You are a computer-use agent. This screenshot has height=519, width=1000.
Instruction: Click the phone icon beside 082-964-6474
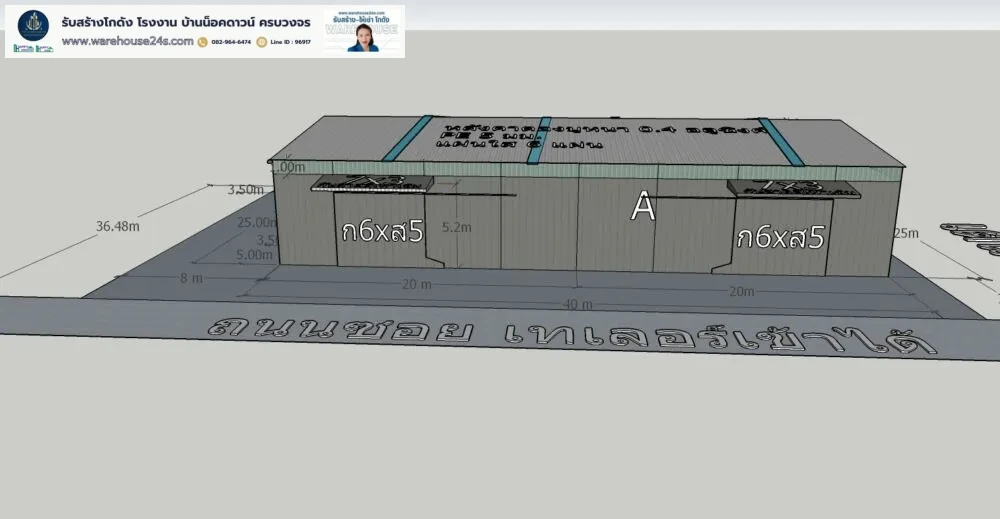pyautogui.click(x=202, y=42)
